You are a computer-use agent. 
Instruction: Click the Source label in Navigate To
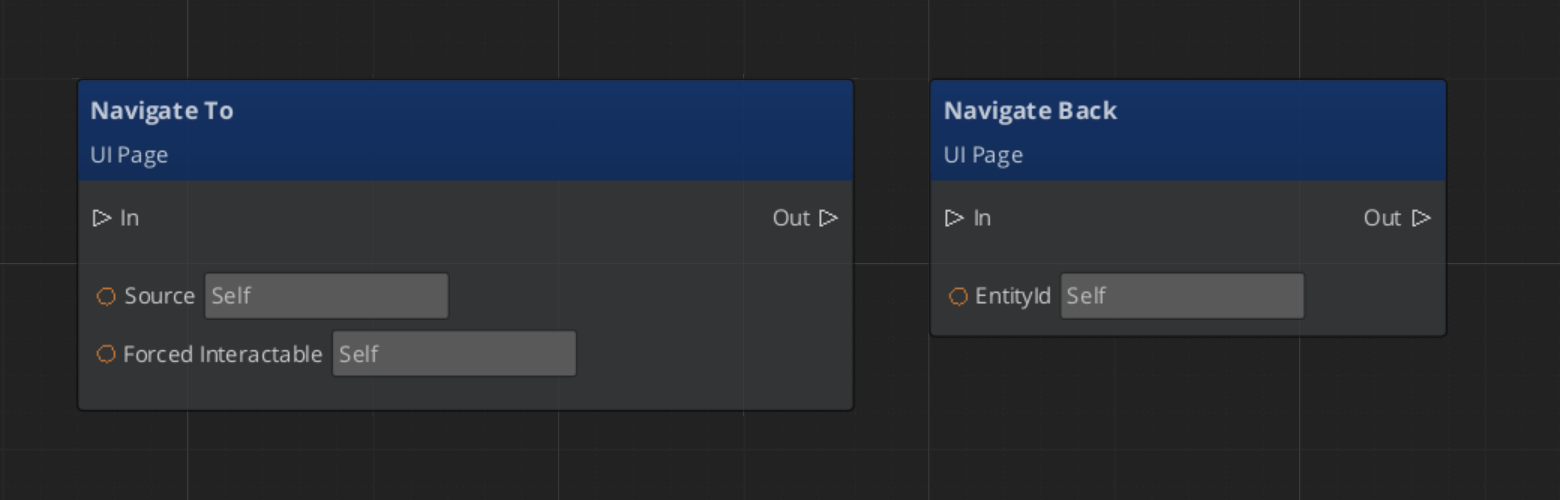click(x=159, y=296)
